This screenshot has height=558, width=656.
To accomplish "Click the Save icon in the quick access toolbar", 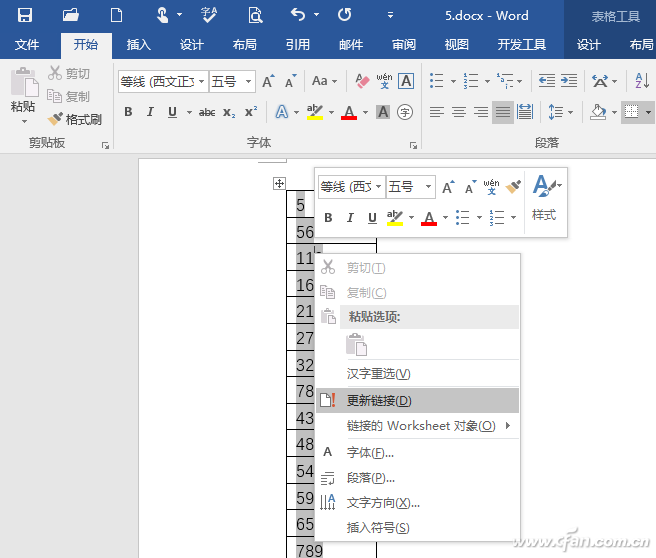I will tap(25, 15).
